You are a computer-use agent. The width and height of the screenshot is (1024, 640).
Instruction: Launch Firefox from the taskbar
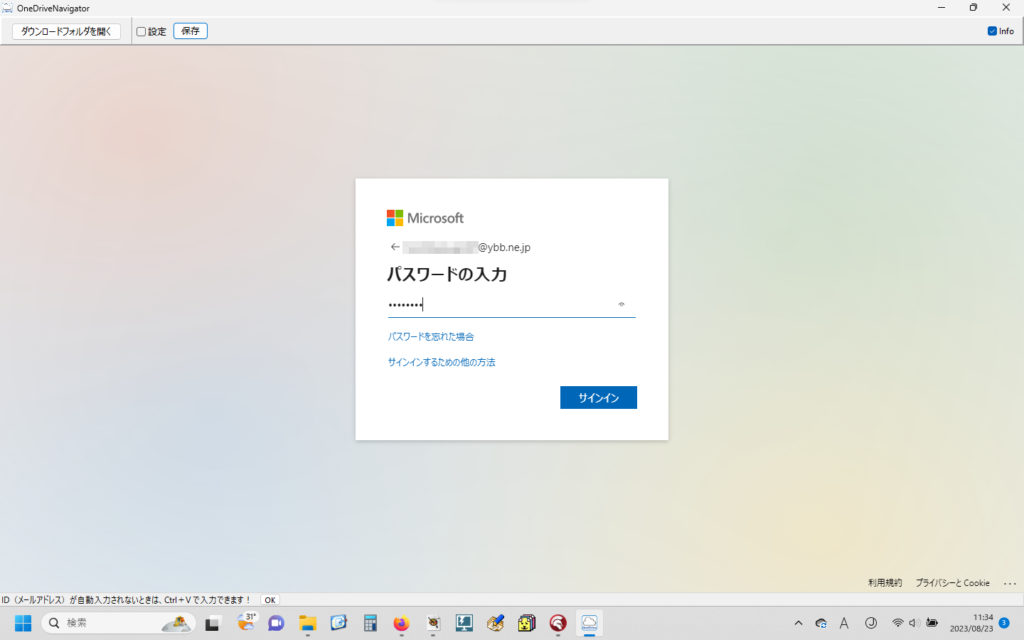[401, 624]
